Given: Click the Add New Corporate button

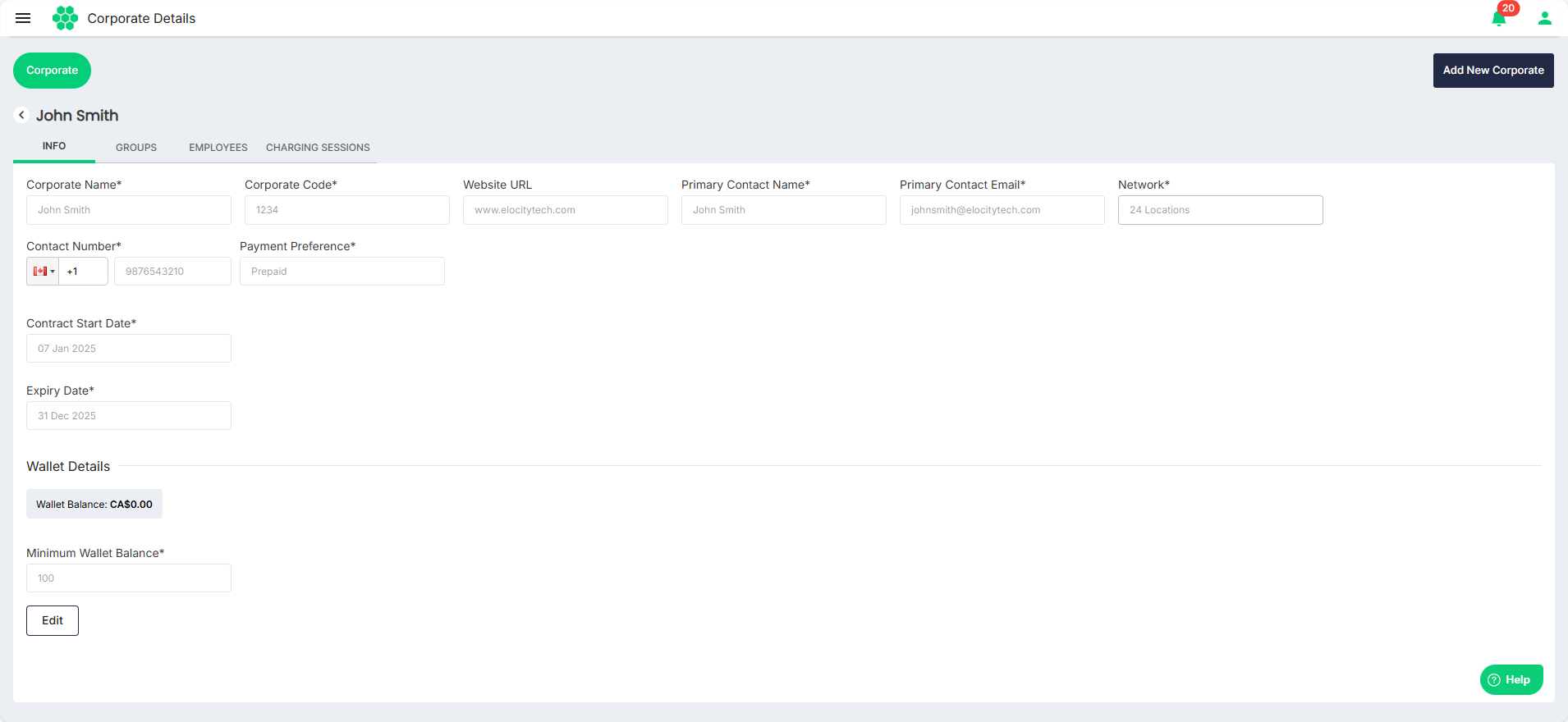Looking at the screenshot, I should coord(1493,71).
